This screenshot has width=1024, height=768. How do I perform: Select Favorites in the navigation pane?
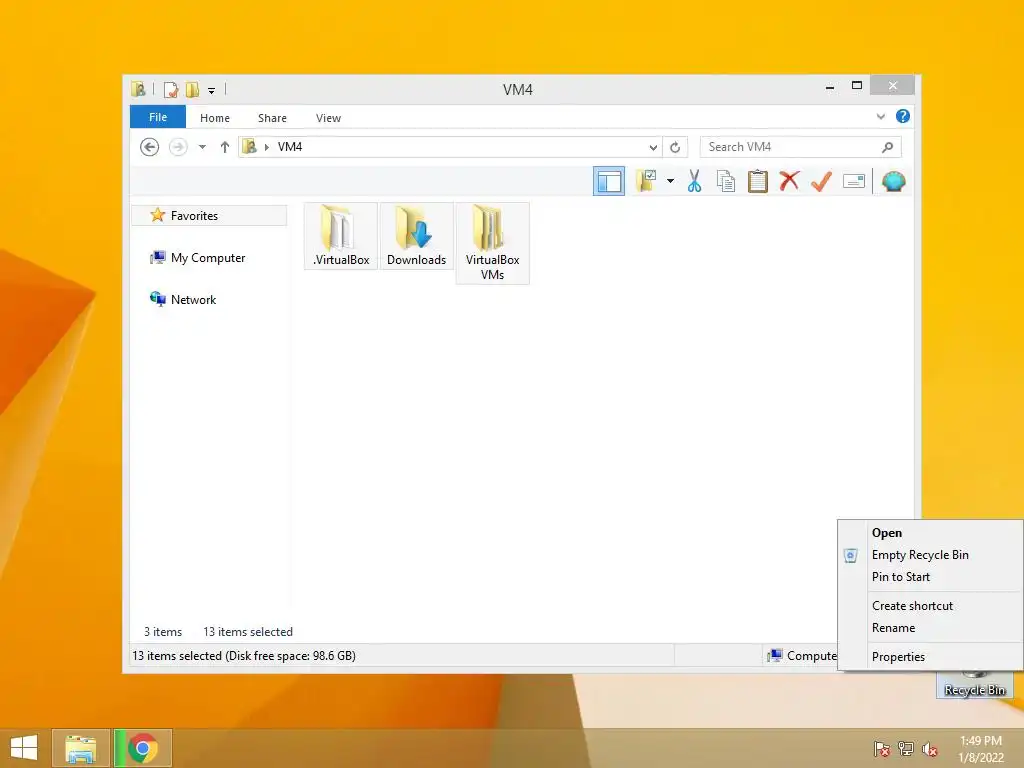[x=209, y=216]
